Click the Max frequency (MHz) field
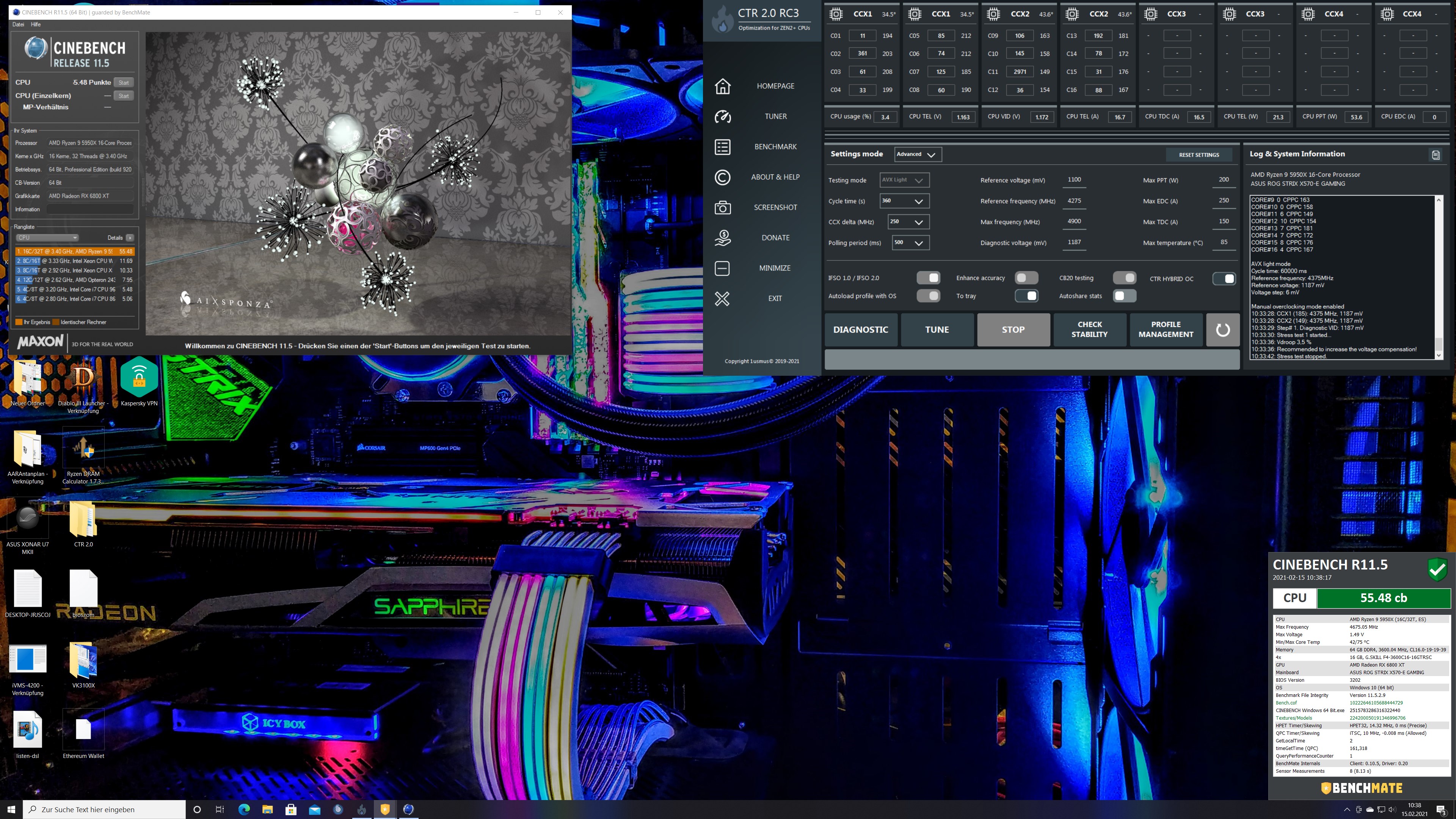 coord(1075,221)
